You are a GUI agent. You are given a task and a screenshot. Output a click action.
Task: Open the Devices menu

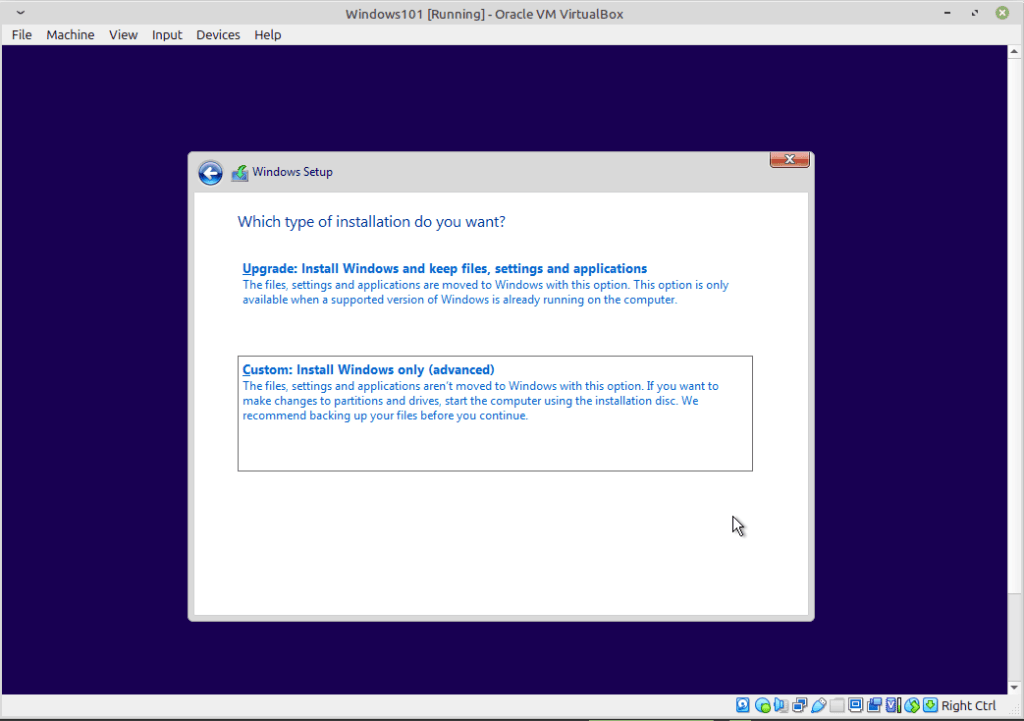click(x=218, y=35)
